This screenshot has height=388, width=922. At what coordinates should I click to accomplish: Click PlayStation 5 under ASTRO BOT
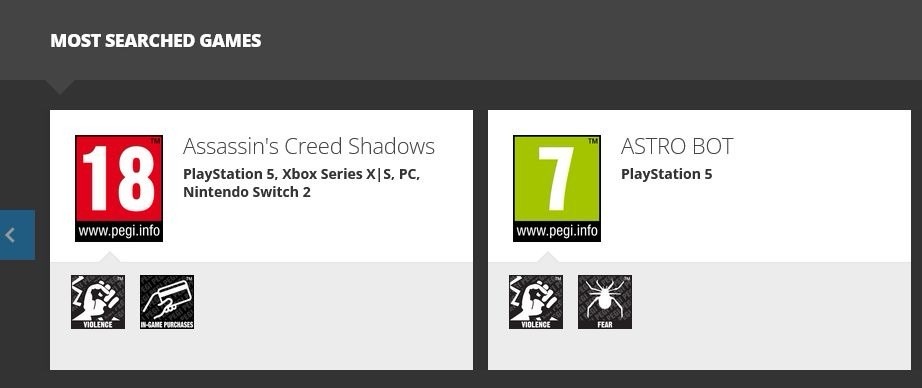666,175
